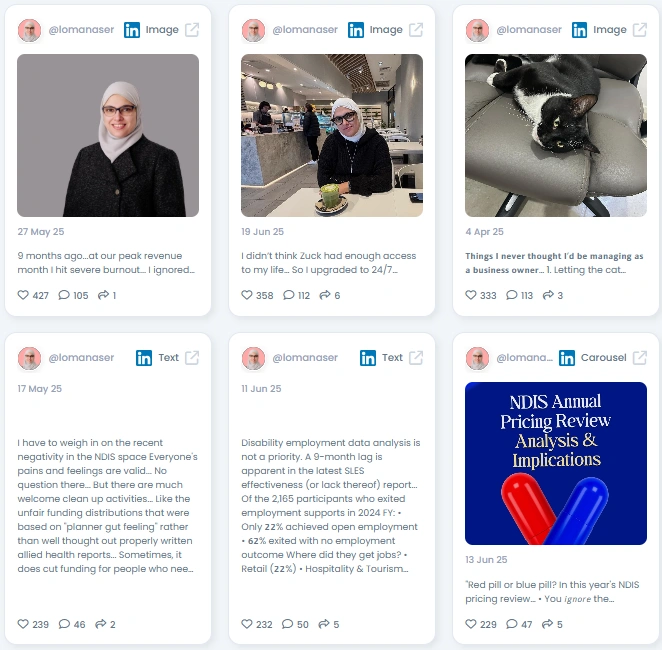Click the heart icon with 427 likes

tap(23, 295)
